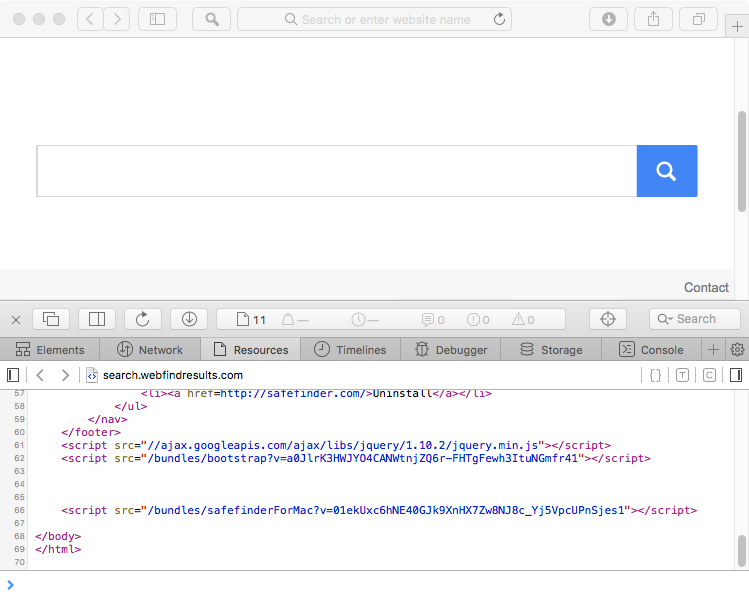Go back with the Safari back button
This screenshot has height=600, width=749.
(x=90, y=19)
